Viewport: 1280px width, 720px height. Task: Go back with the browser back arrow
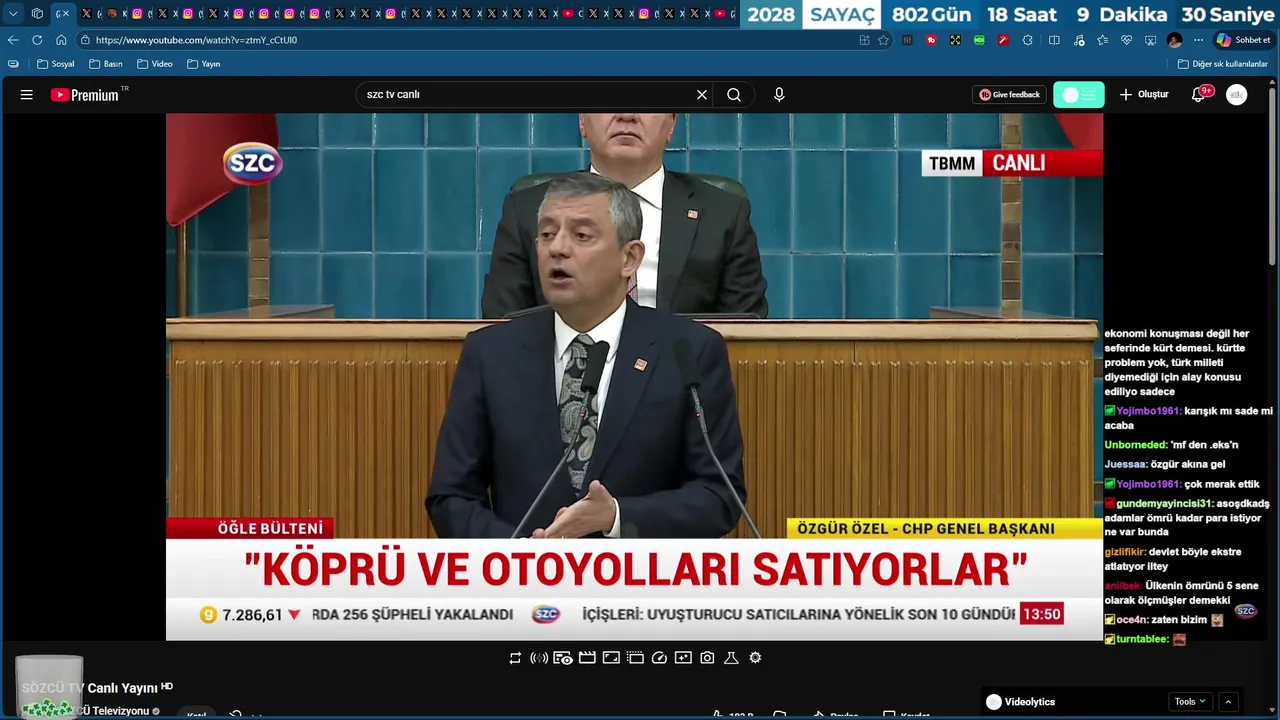pyautogui.click(x=13, y=40)
